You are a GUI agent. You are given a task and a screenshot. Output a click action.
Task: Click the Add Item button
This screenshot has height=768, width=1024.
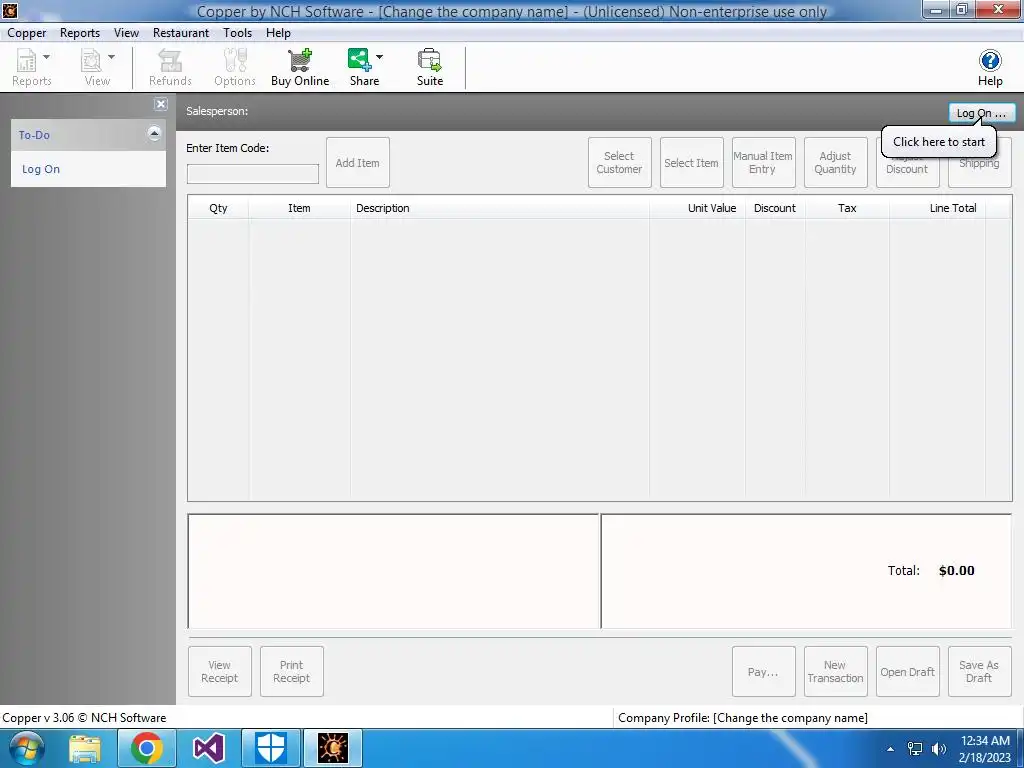point(357,163)
